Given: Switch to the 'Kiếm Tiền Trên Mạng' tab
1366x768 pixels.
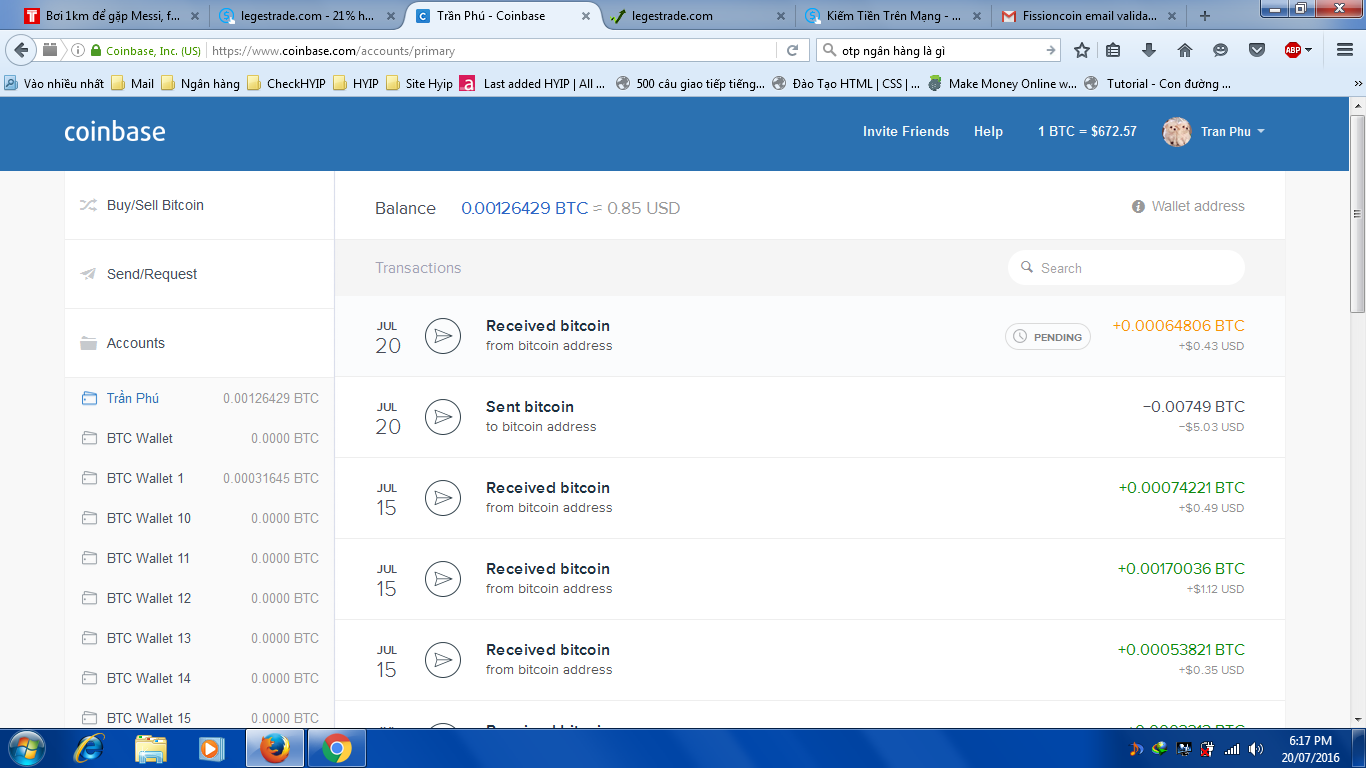Looking at the screenshot, I should click(x=892, y=16).
